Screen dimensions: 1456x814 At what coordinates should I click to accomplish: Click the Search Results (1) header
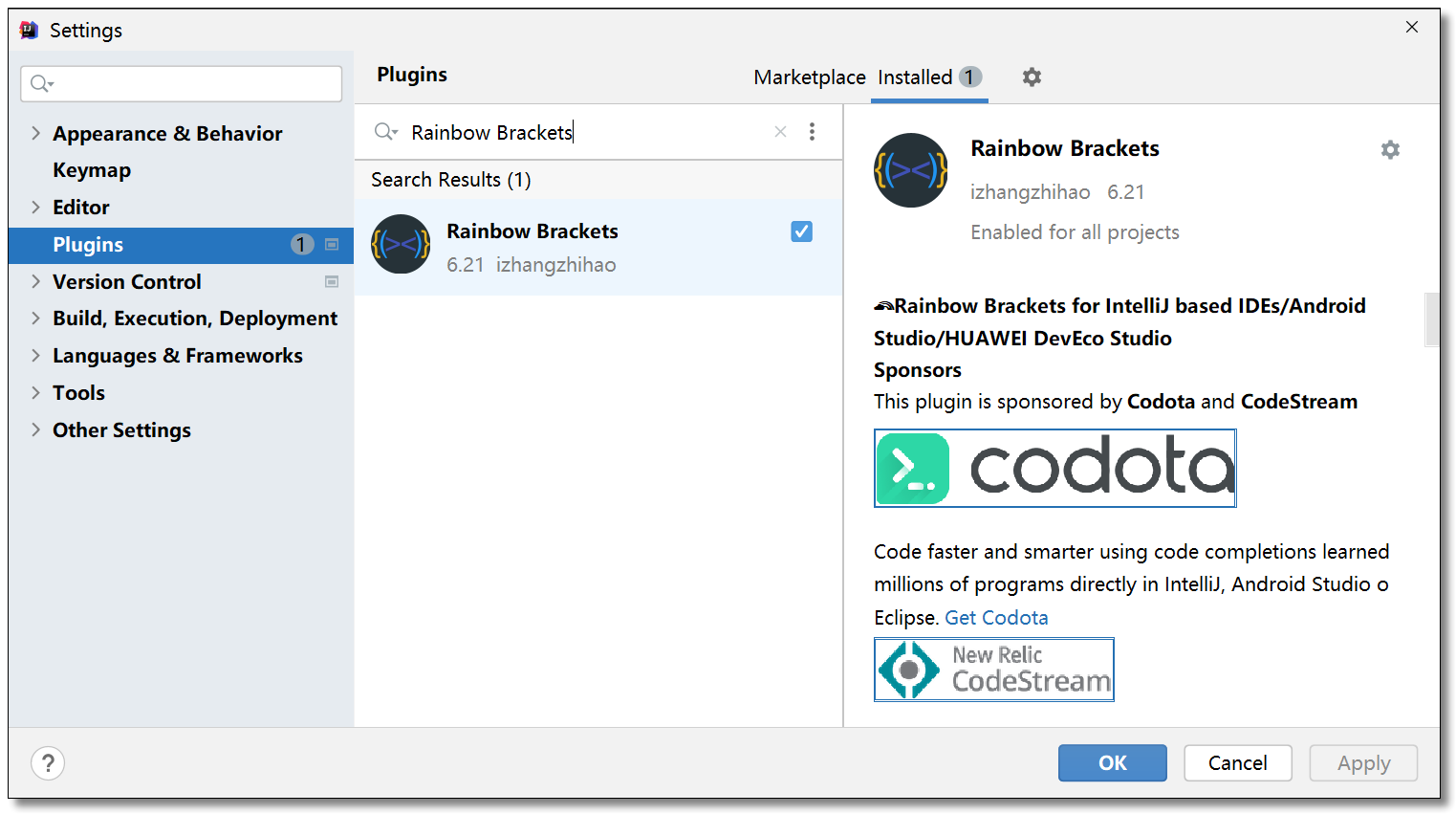point(451,180)
